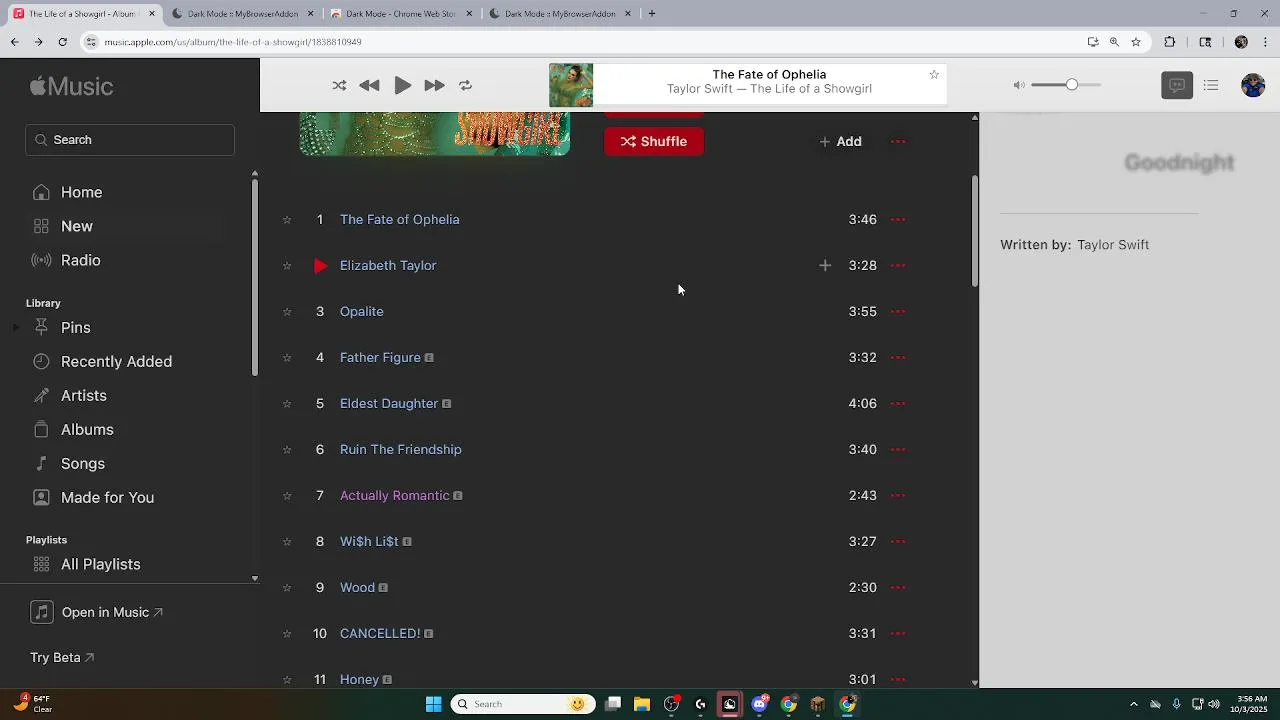Image resolution: width=1280 pixels, height=720 pixels.
Task: Toggle repeat mode
Action: pyautogui.click(x=465, y=86)
